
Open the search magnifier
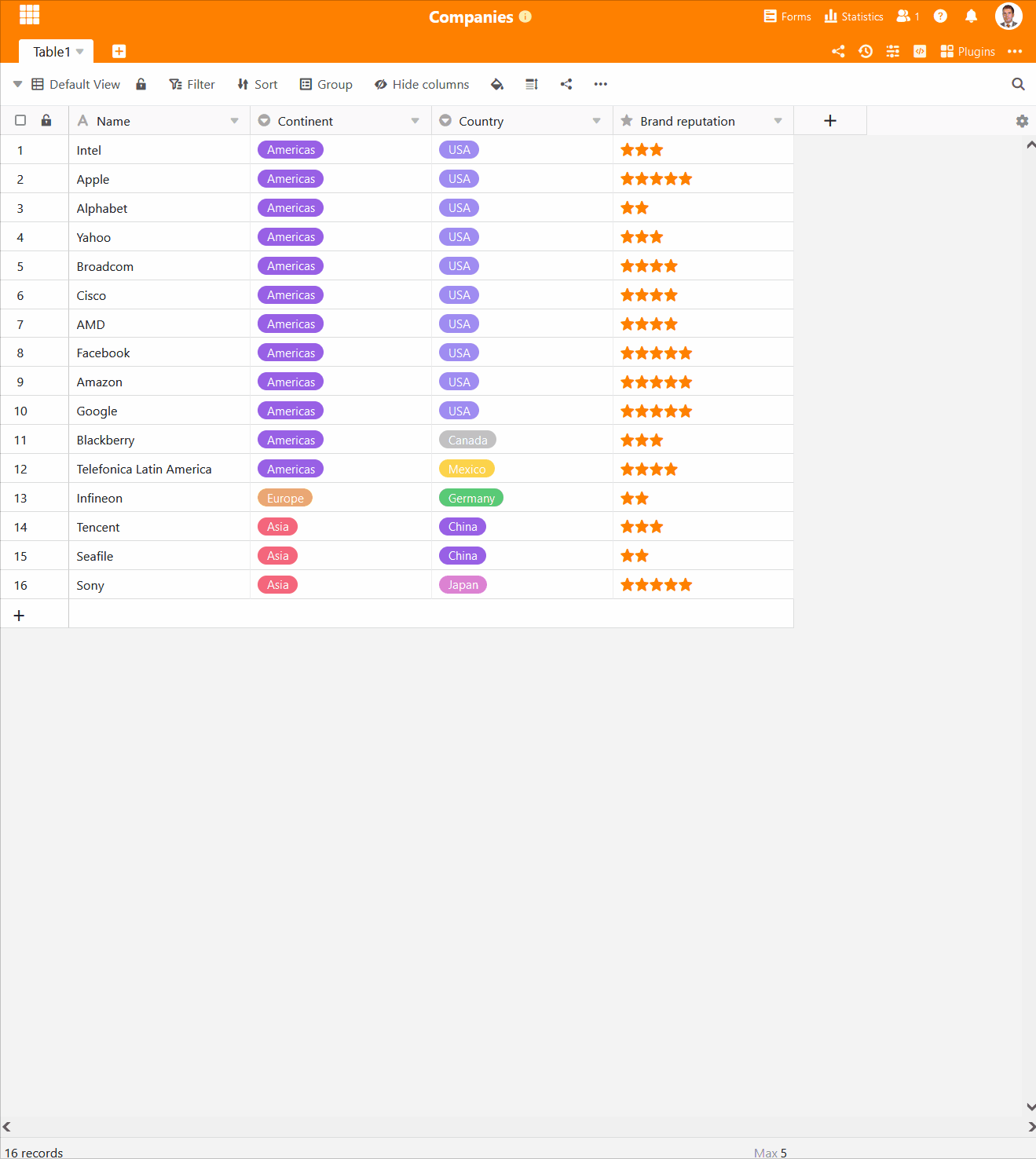(1018, 84)
